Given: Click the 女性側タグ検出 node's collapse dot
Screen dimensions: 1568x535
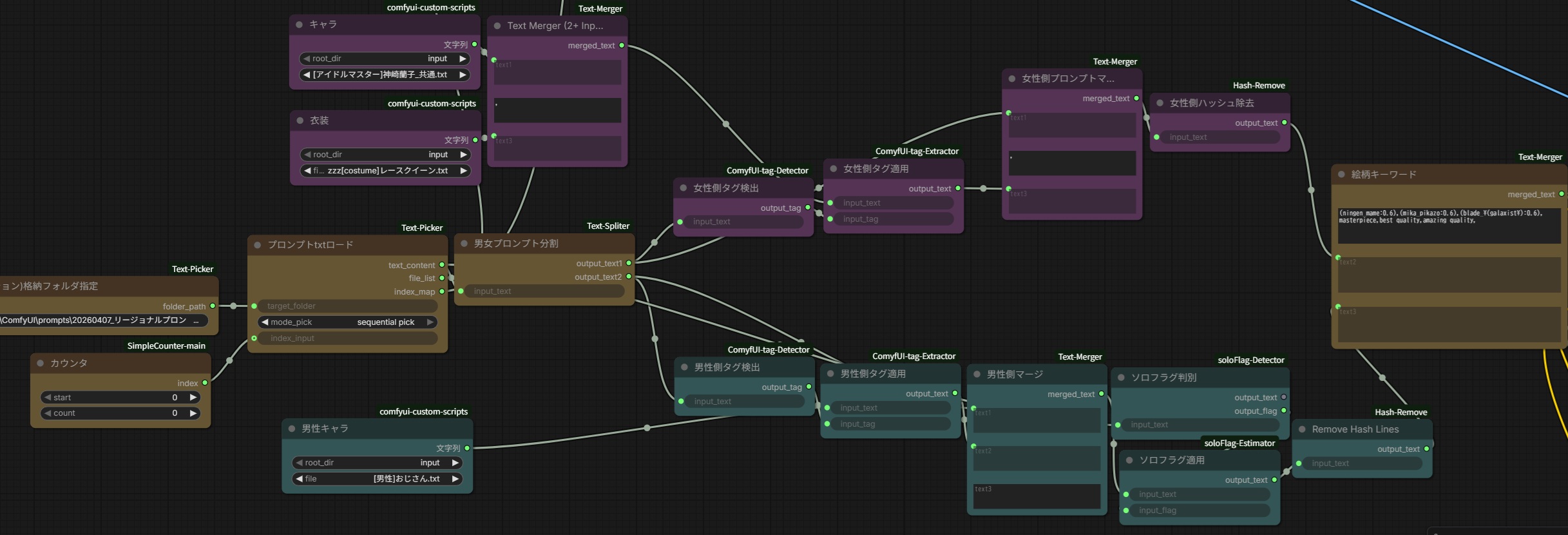Looking at the screenshot, I should tap(684, 188).
